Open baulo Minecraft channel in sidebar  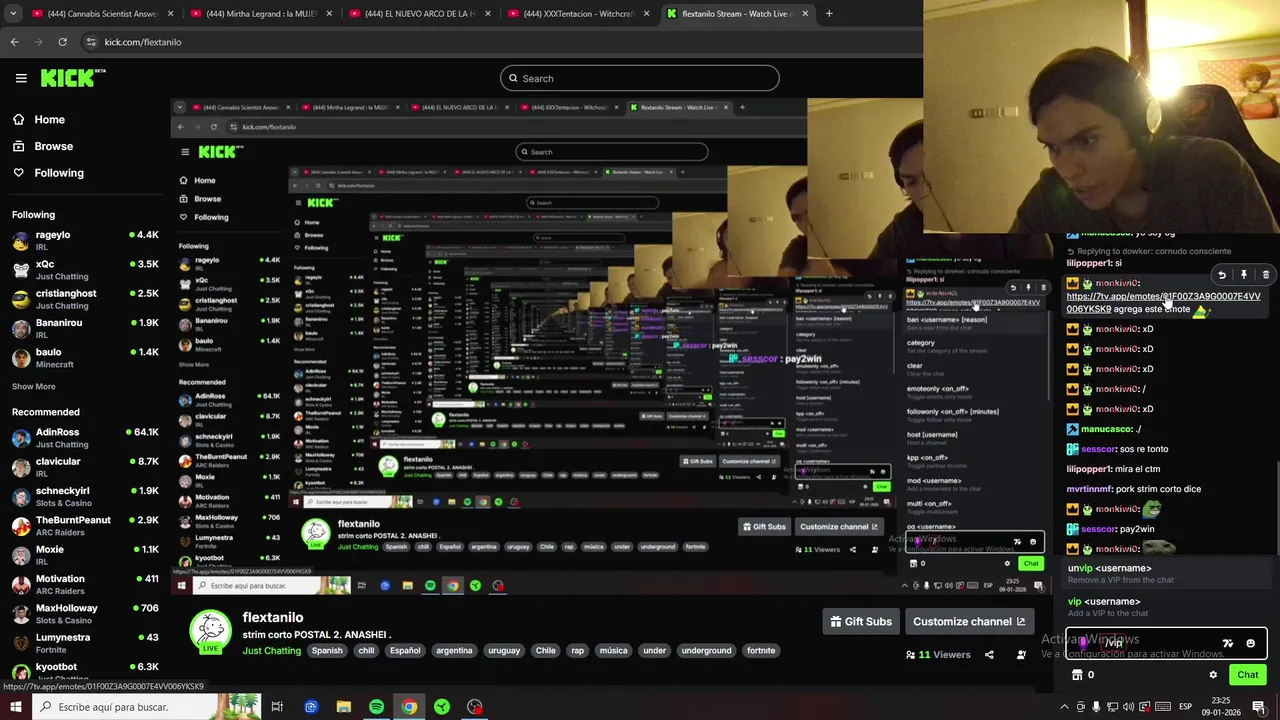click(x=85, y=357)
